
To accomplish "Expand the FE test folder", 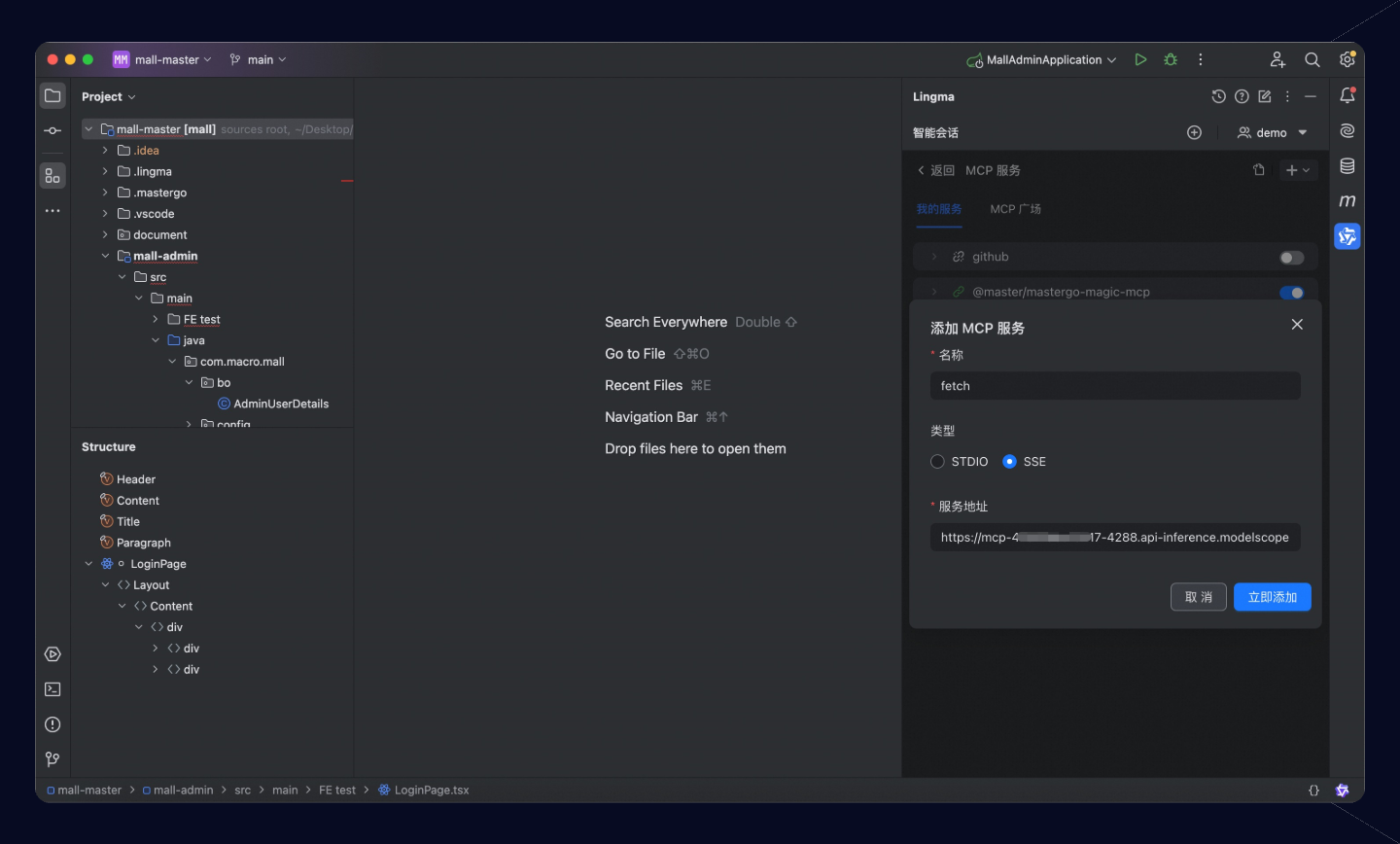I will click(155, 319).
